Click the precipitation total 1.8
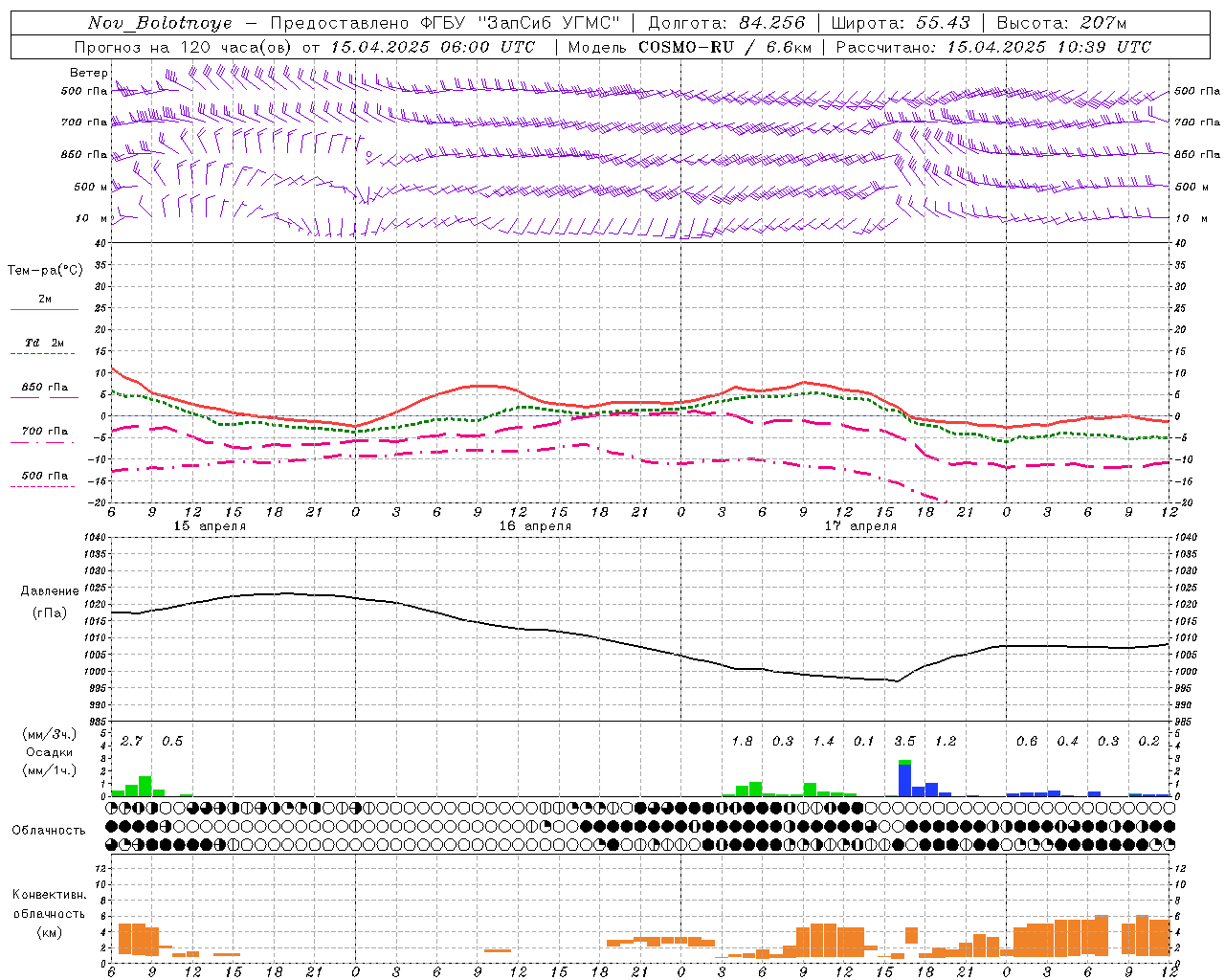 [x=742, y=742]
